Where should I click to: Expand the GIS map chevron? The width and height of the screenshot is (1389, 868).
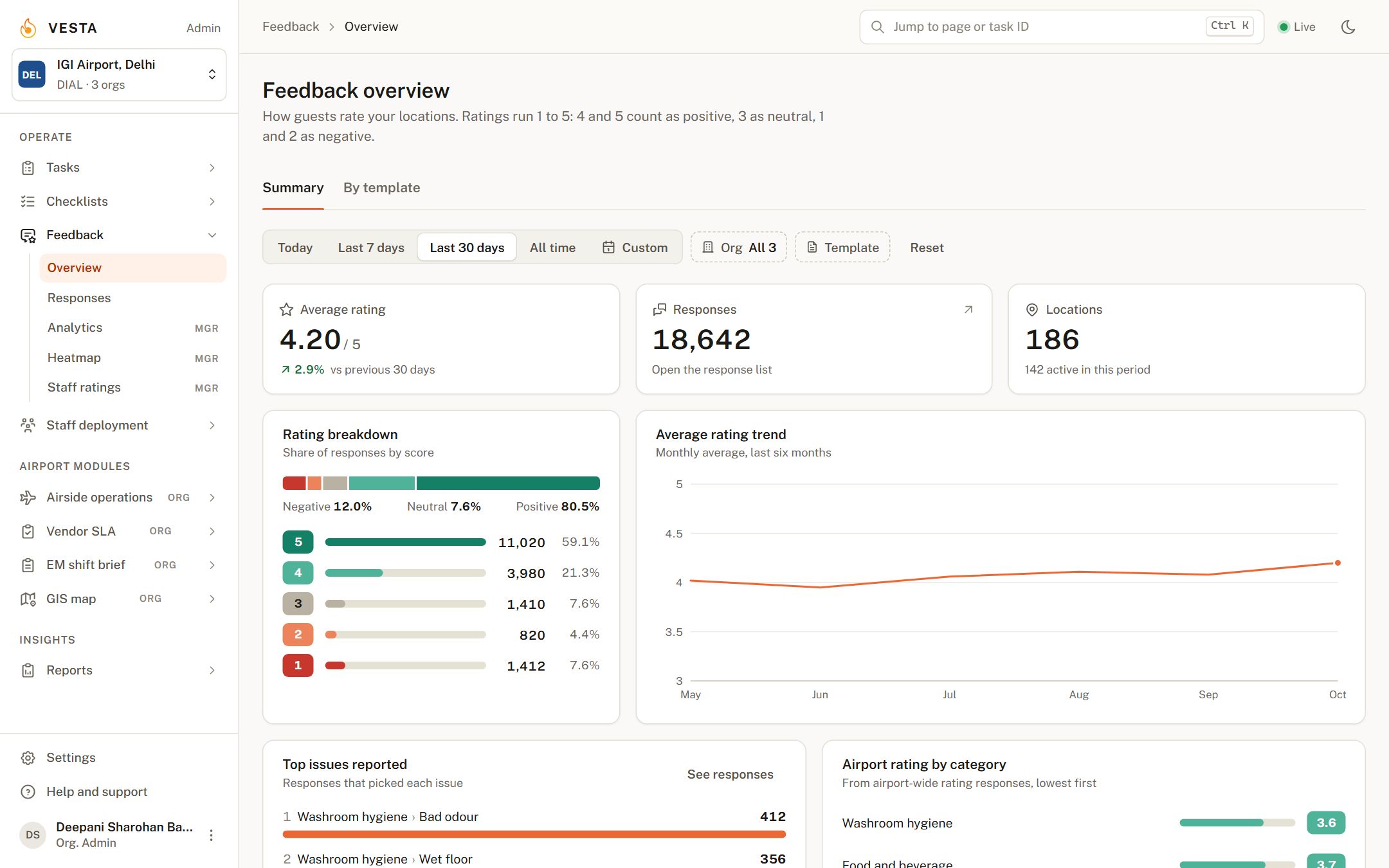click(212, 599)
